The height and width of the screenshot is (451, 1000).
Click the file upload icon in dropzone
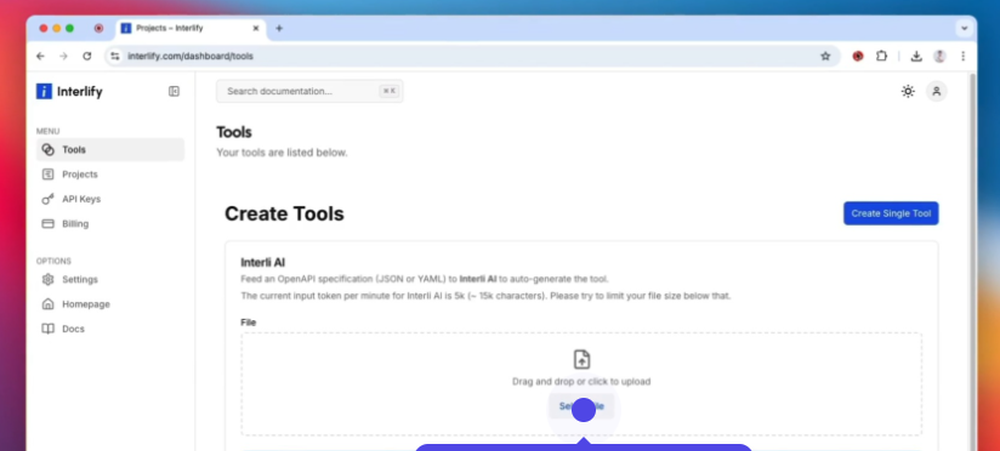pos(582,359)
